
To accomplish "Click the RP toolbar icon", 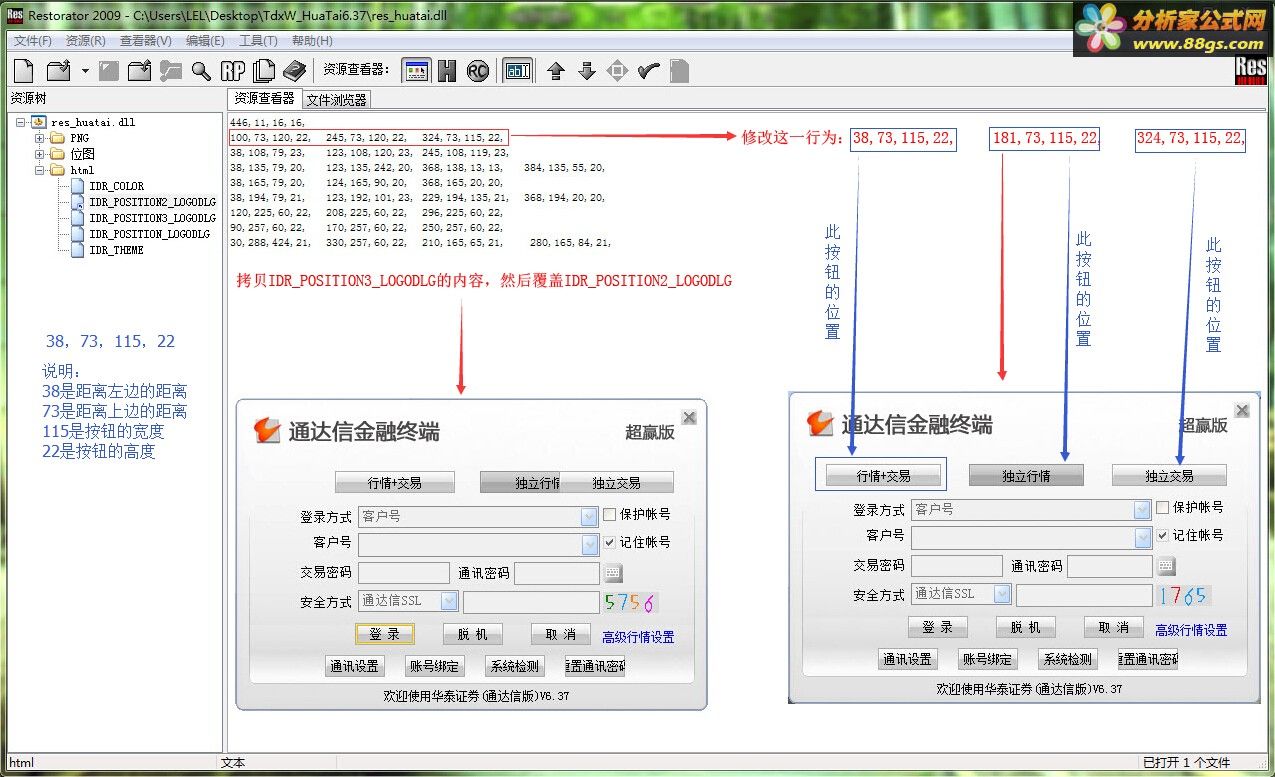I will pos(233,71).
